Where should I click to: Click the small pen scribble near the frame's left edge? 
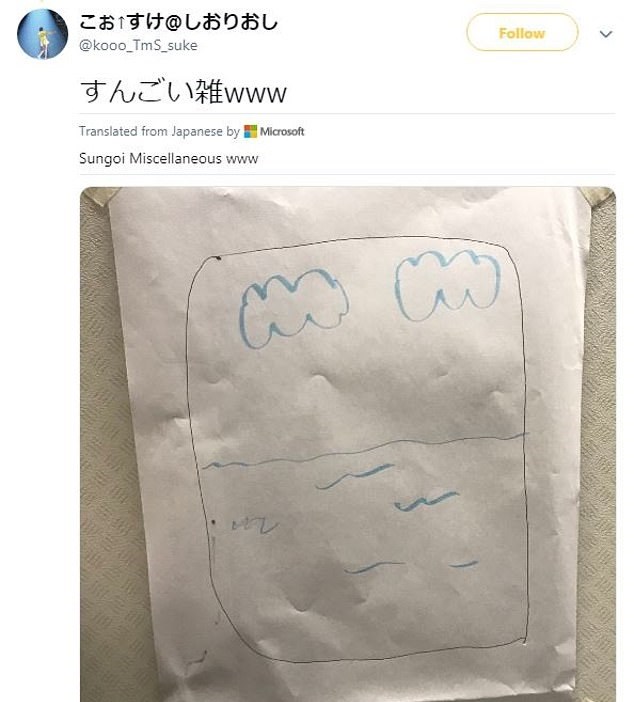(x=254, y=525)
